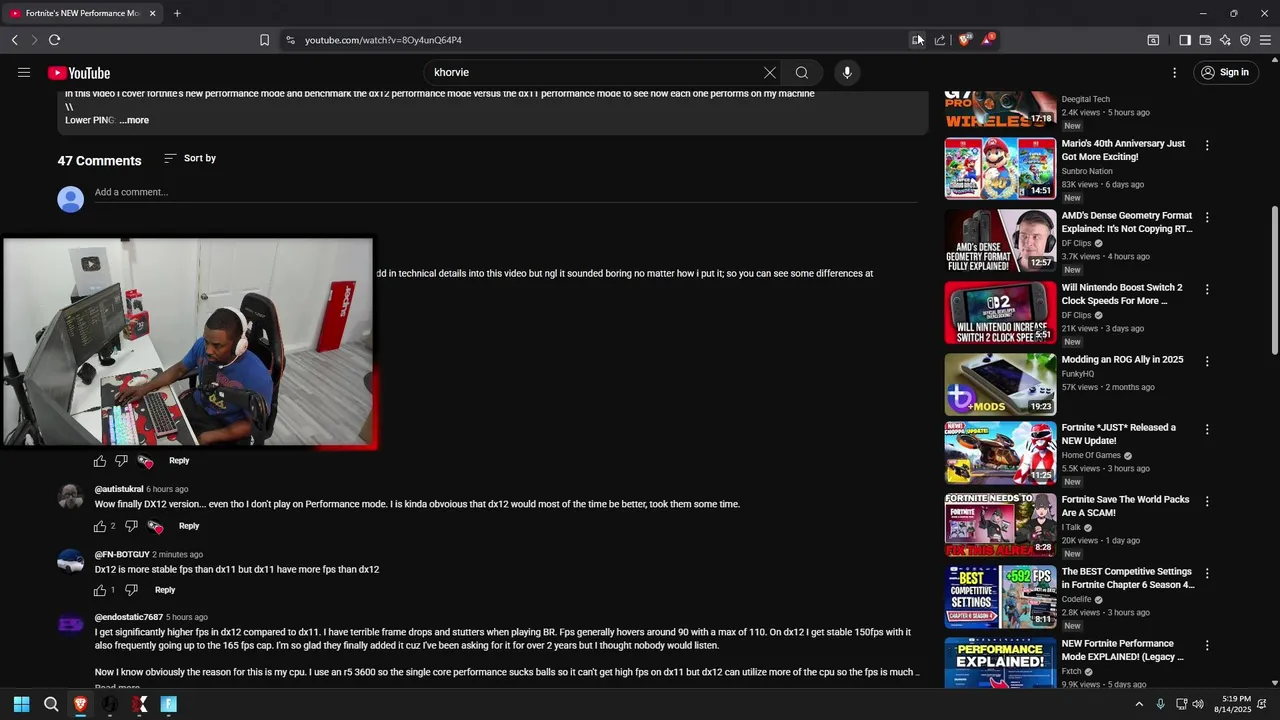Open Mario's 40th Anniversary video thumbnail
Viewport: 1280px width, 720px height.
tap(1000, 168)
